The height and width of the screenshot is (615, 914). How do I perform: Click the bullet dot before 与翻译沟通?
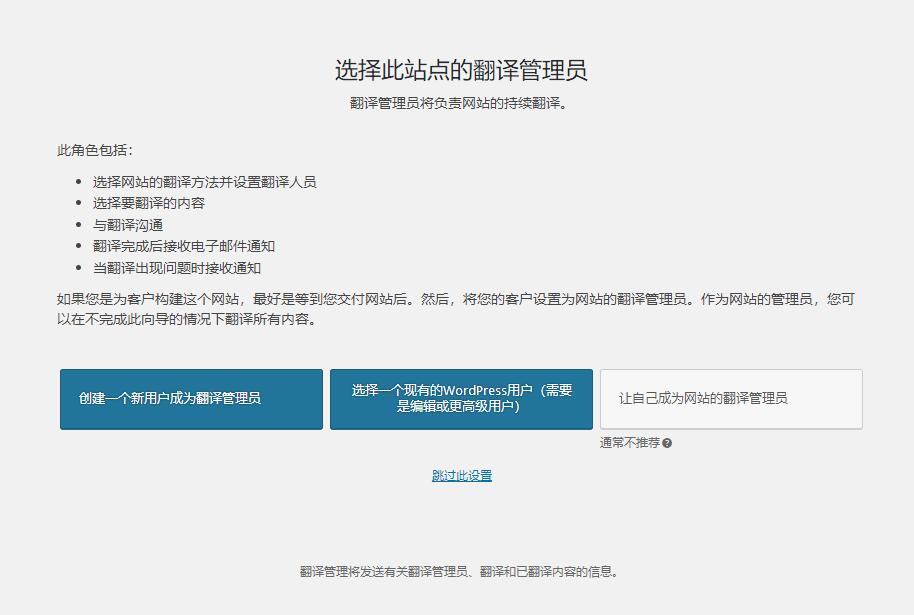click(79, 225)
